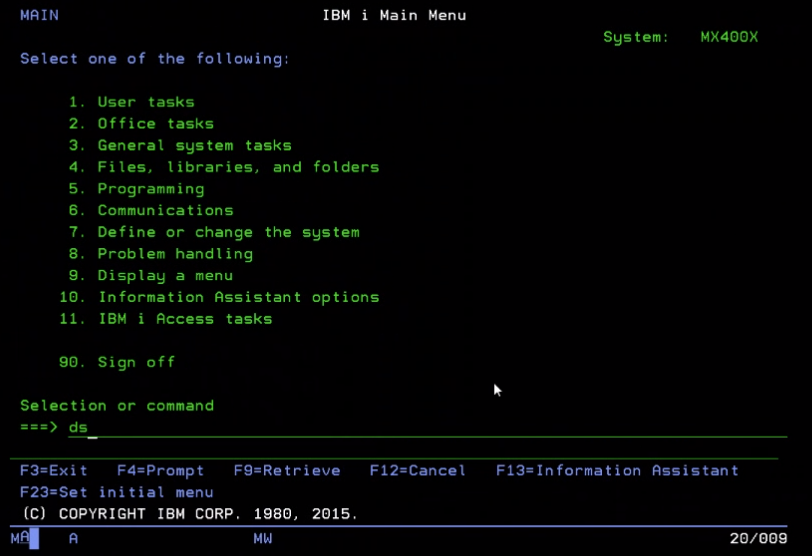Click F23=Set initial menu label

(x=117, y=492)
